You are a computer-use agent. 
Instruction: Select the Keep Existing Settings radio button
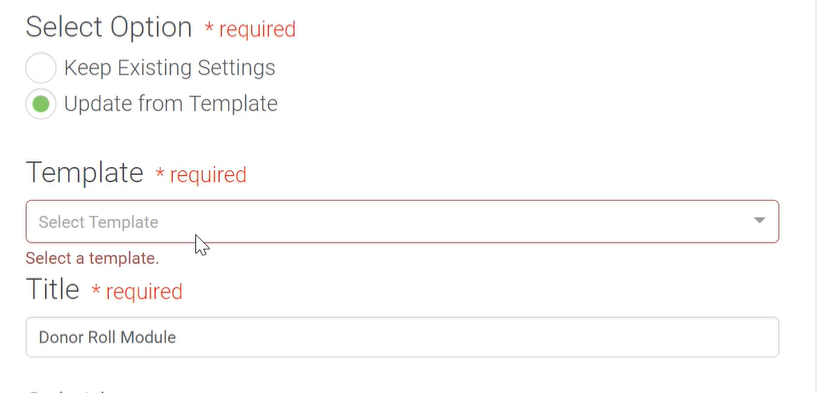click(x=41, y=68)
